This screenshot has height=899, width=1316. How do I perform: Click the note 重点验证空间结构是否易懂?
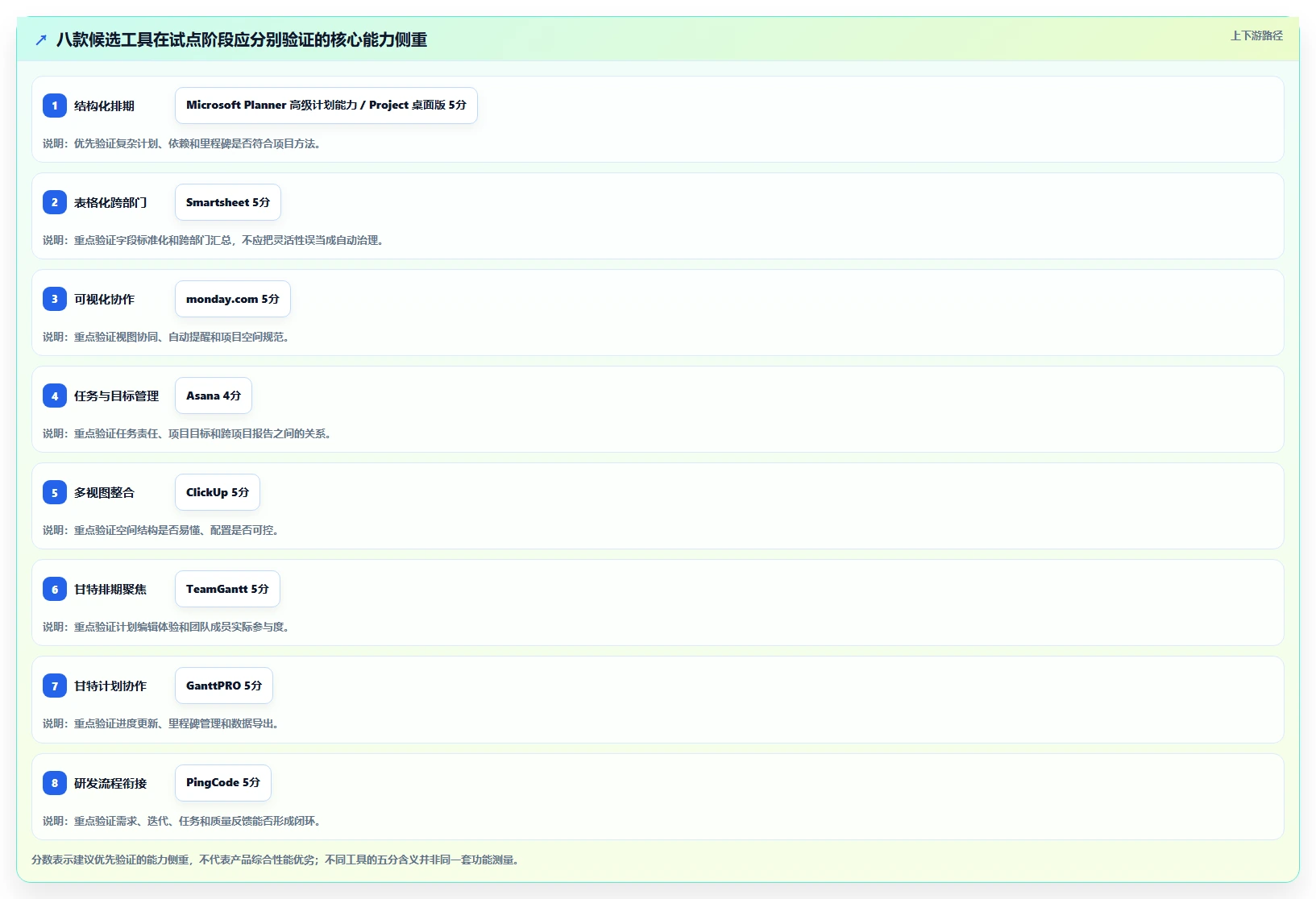pos(163,530)
